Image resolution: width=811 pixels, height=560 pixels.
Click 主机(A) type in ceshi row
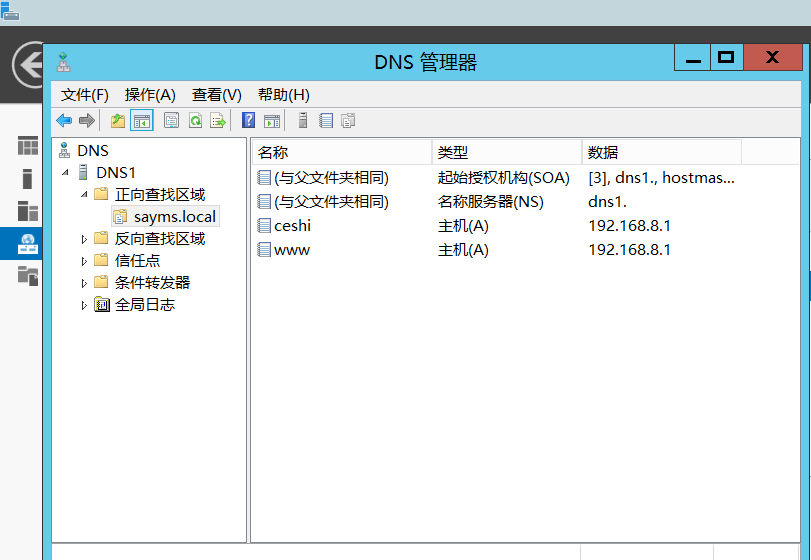[x=463, y=226]
